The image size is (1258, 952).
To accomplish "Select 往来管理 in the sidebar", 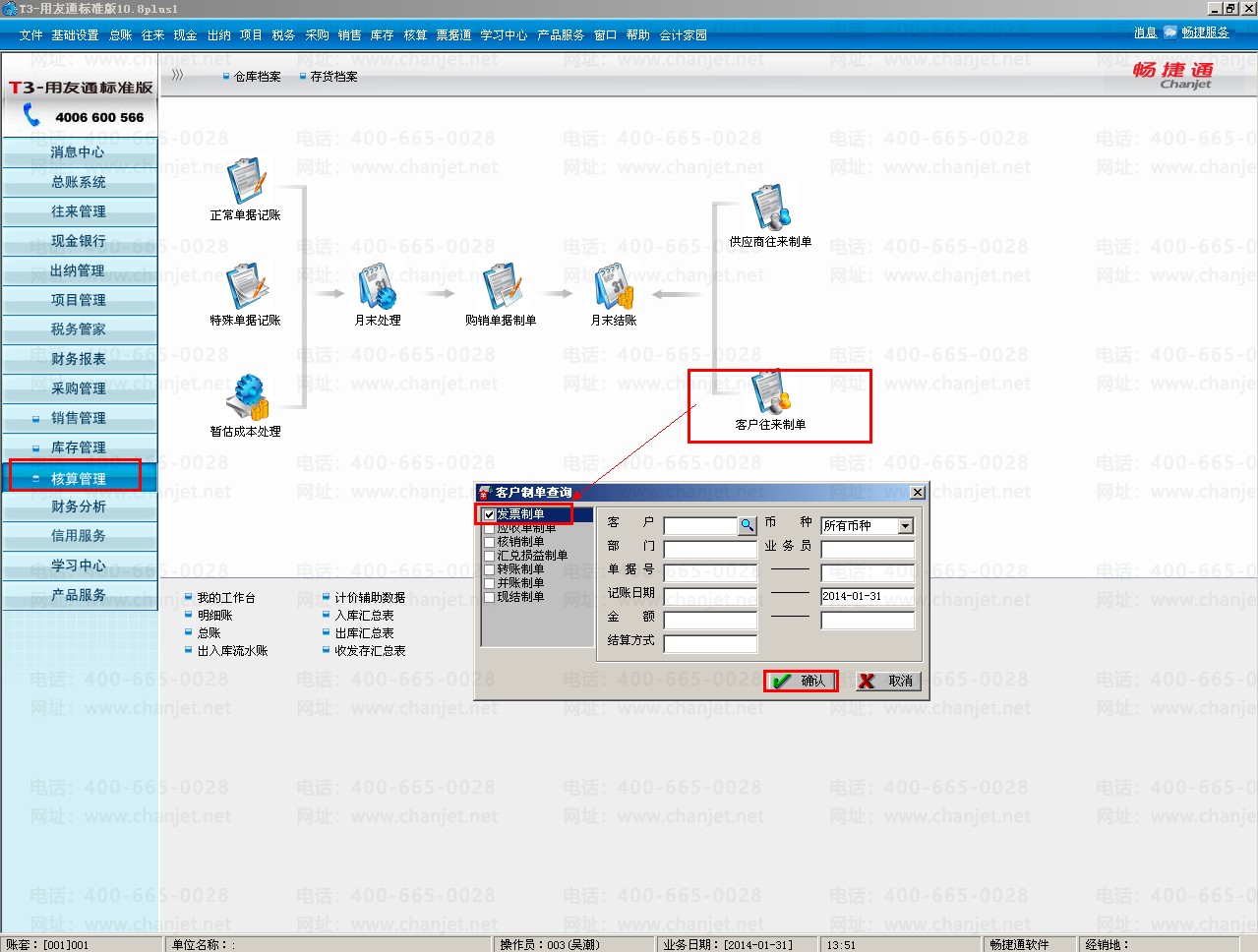I will pos(79,211).
